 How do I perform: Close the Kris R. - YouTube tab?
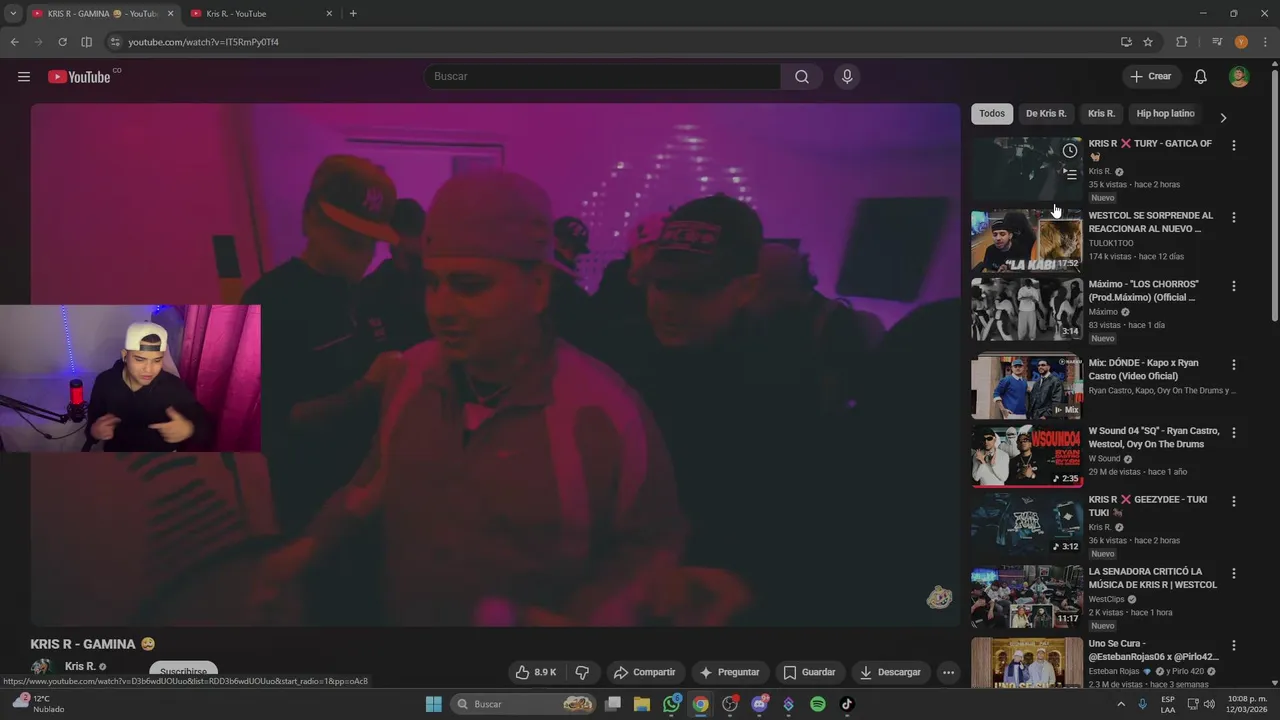tap(329, 14)
